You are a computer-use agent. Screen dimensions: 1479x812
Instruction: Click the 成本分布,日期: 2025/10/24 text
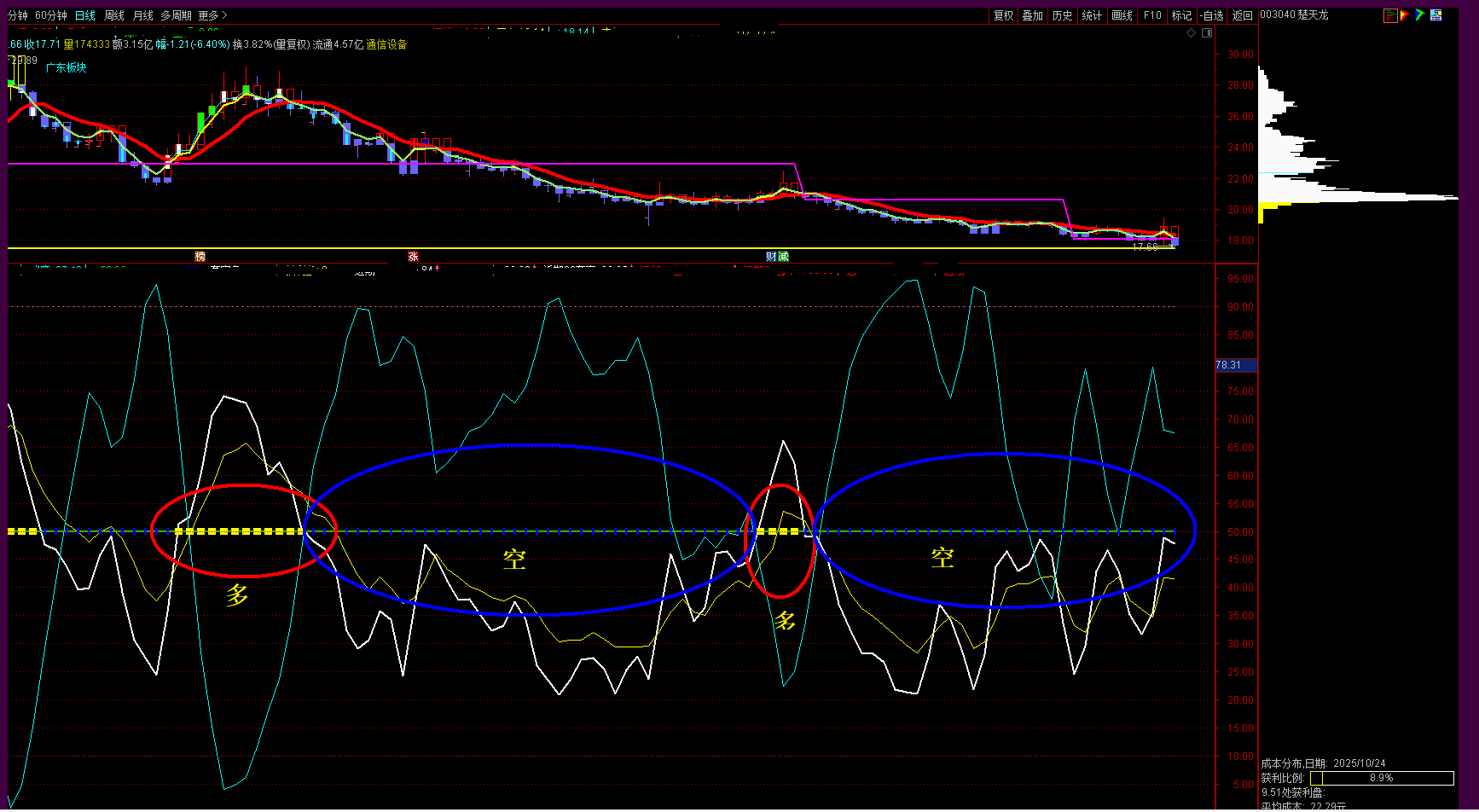click(1323, 763)
